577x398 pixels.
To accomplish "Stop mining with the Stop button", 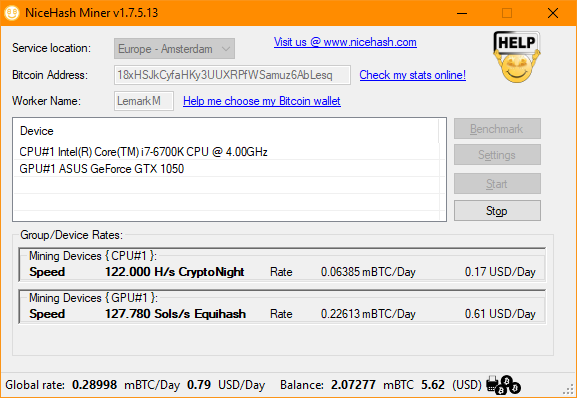I will click(x=497, y=211).
